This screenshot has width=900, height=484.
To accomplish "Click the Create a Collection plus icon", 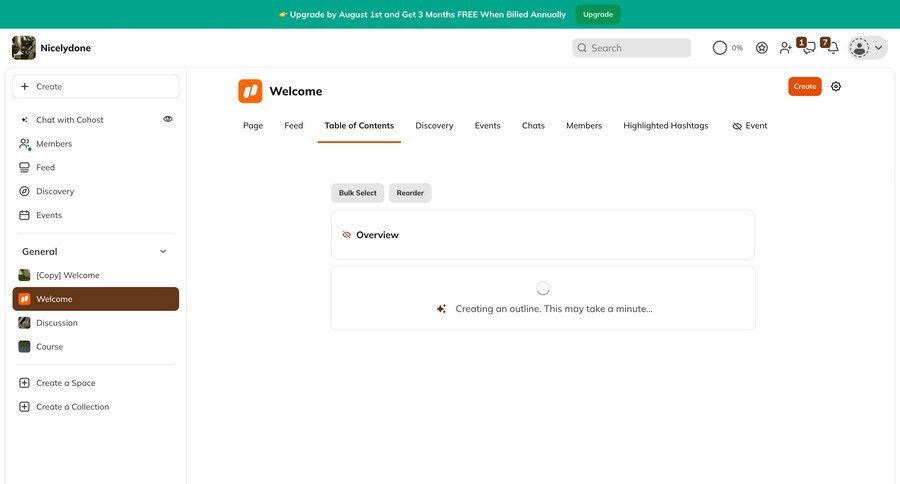I will pos(24,406).
